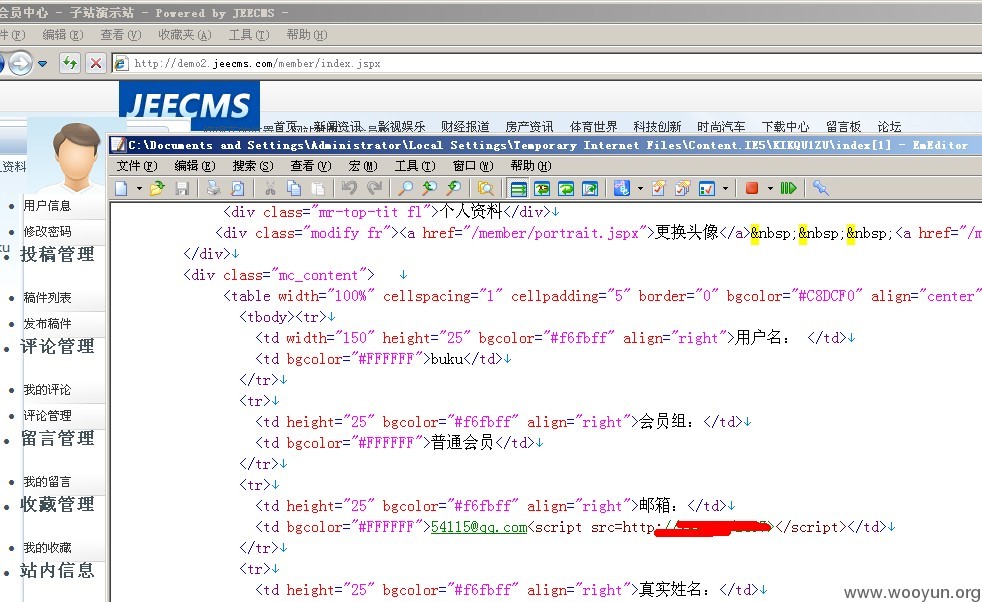The image size is (982, 602).
Task: Click the Cut scissors icon
Action: (270, 189)
